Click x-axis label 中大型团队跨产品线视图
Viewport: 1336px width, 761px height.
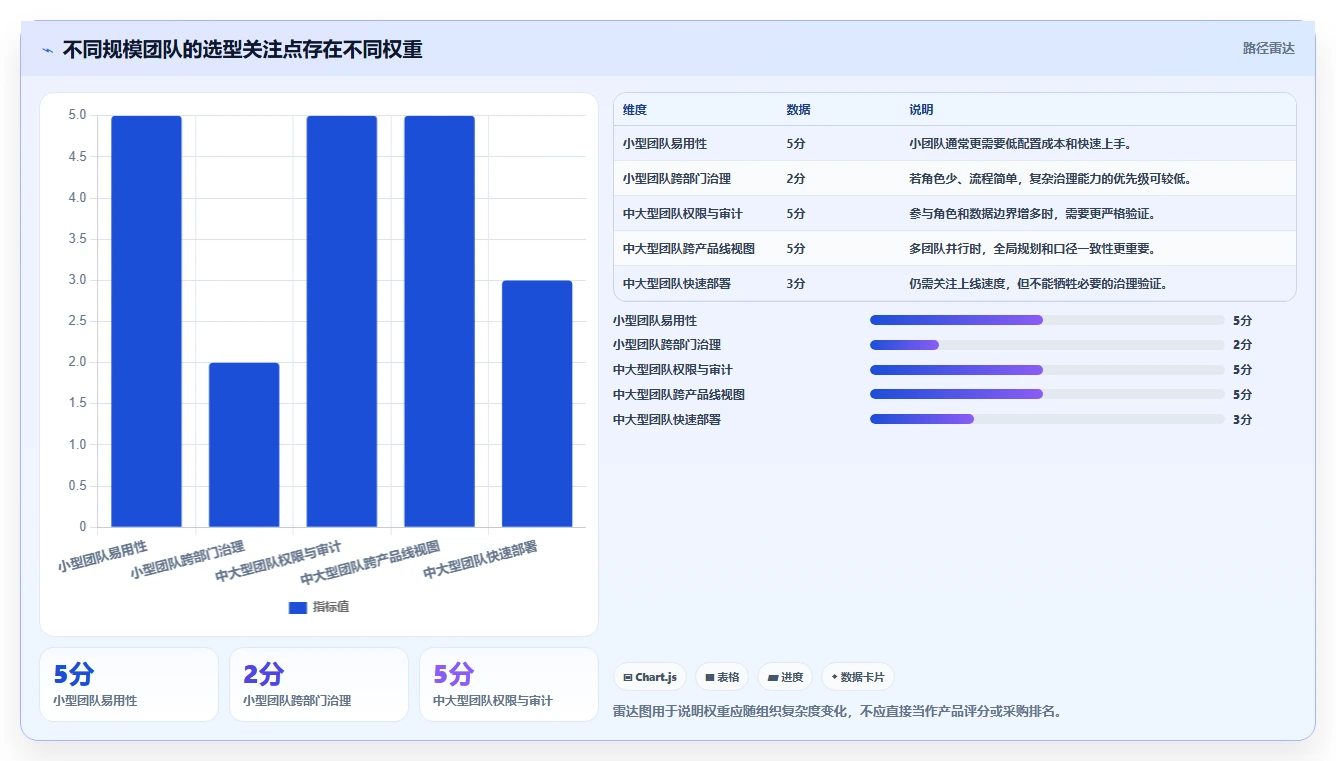click(x=370, y=563)
